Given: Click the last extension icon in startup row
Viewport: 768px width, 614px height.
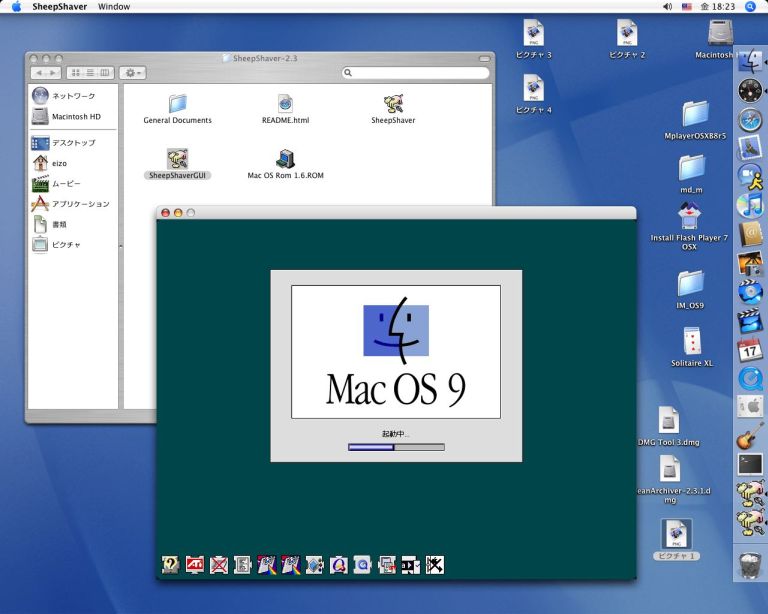Looking at the screenshot, I should [x=434, y=565].
